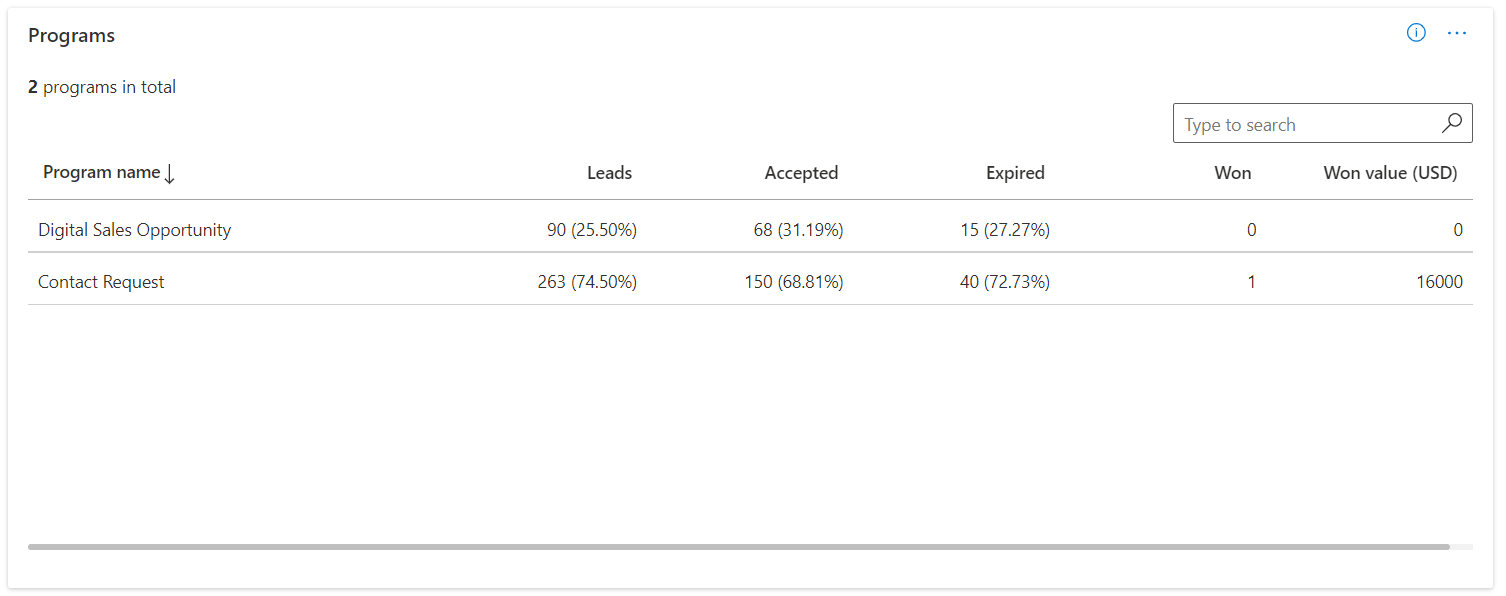Click the Won value (USD) header
1506x596 pixels.
1390,173
